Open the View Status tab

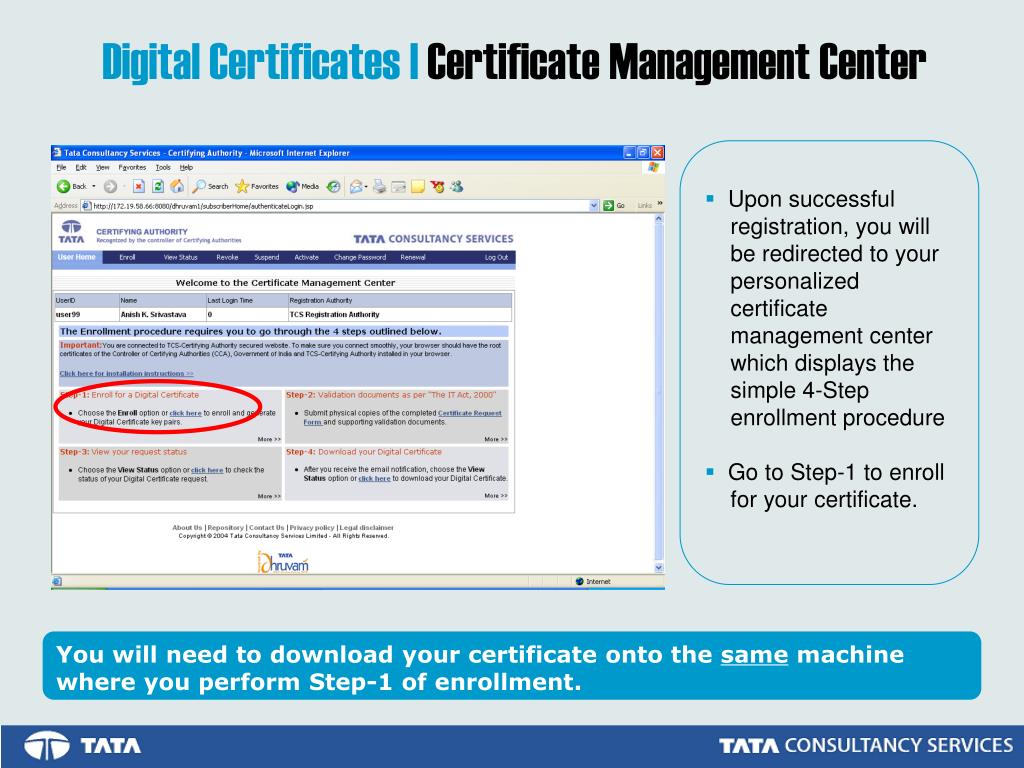point(180,257)
